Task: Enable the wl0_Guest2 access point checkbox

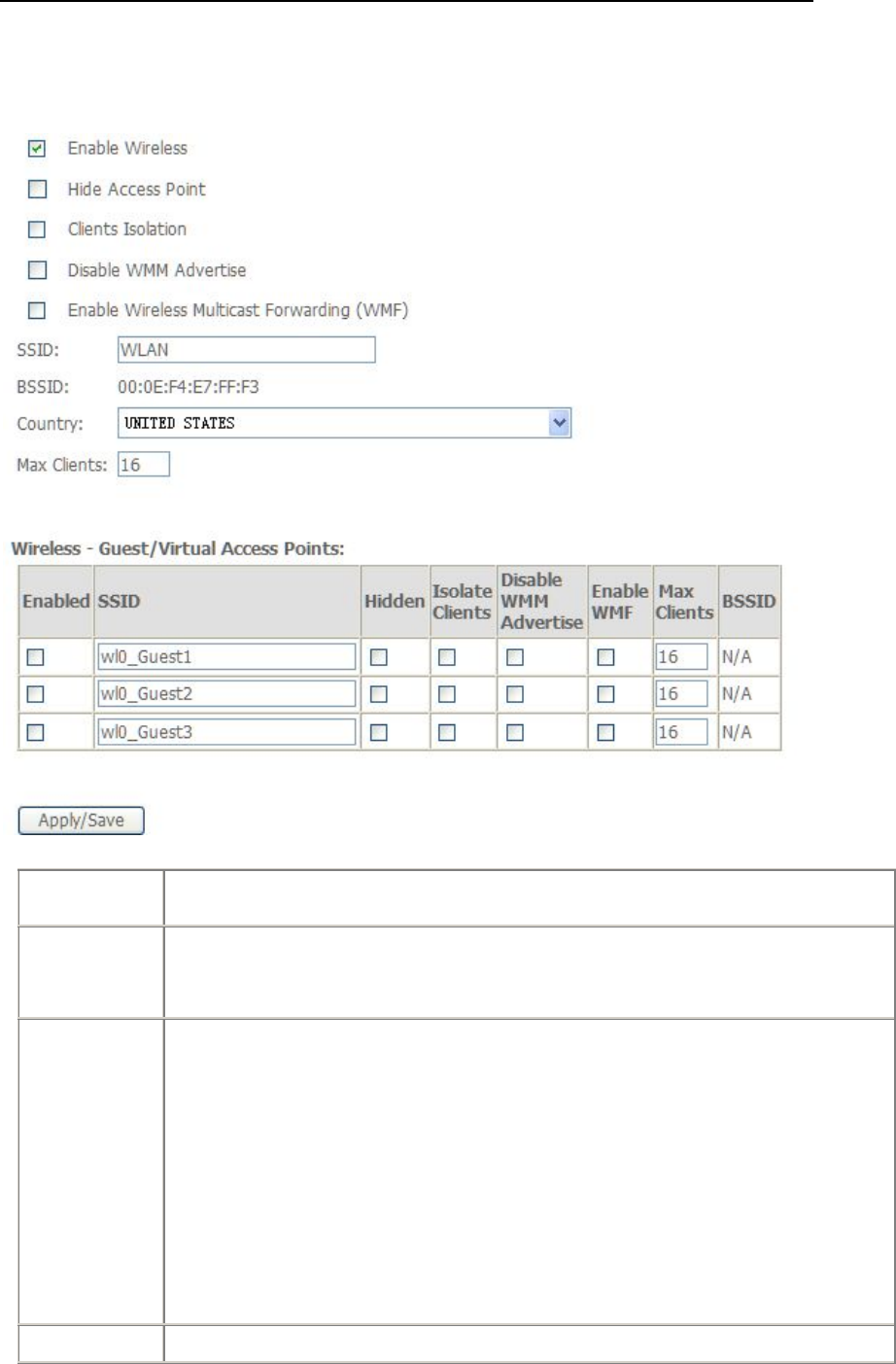Action: click(36, 694)
